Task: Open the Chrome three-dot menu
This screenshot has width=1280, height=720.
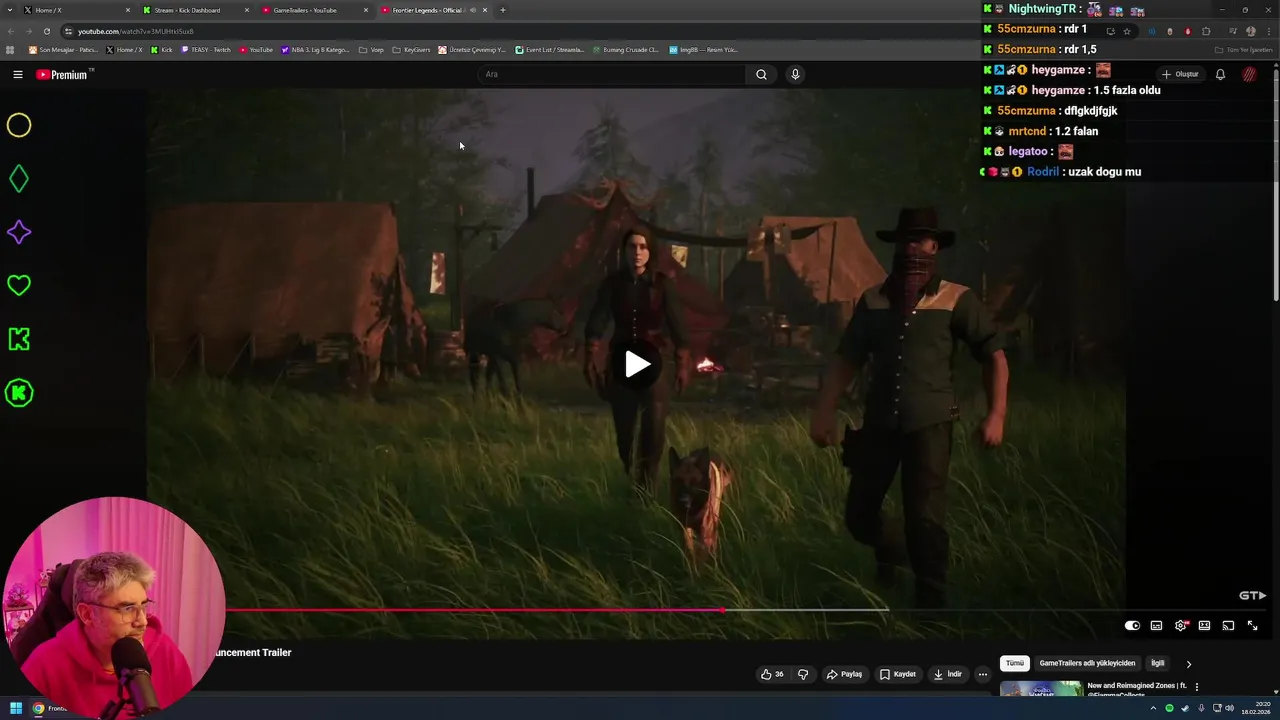Action: click(x=1268, y=31)
